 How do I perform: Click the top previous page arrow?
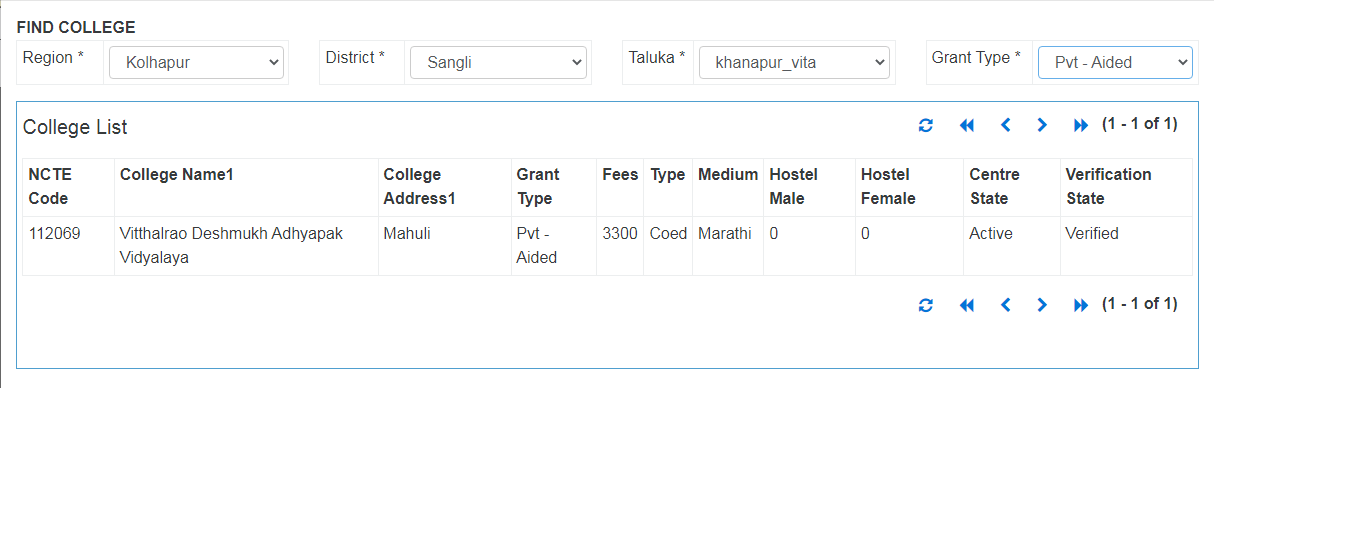(1006, 125)
